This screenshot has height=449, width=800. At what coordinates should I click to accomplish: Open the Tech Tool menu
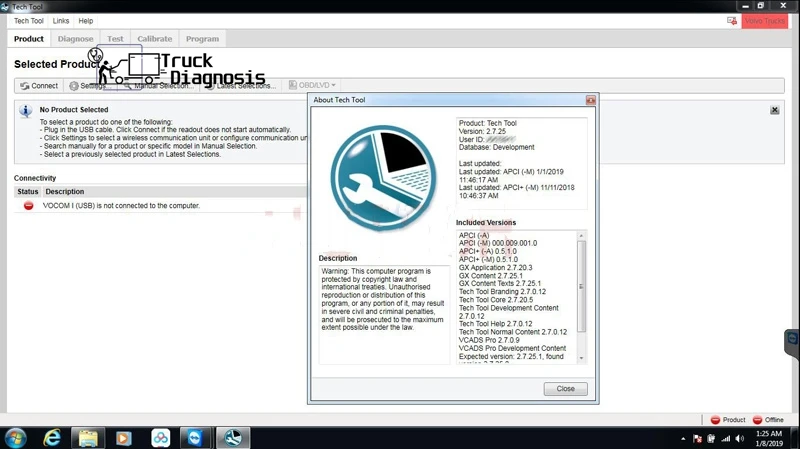click(x=29, y=21)
